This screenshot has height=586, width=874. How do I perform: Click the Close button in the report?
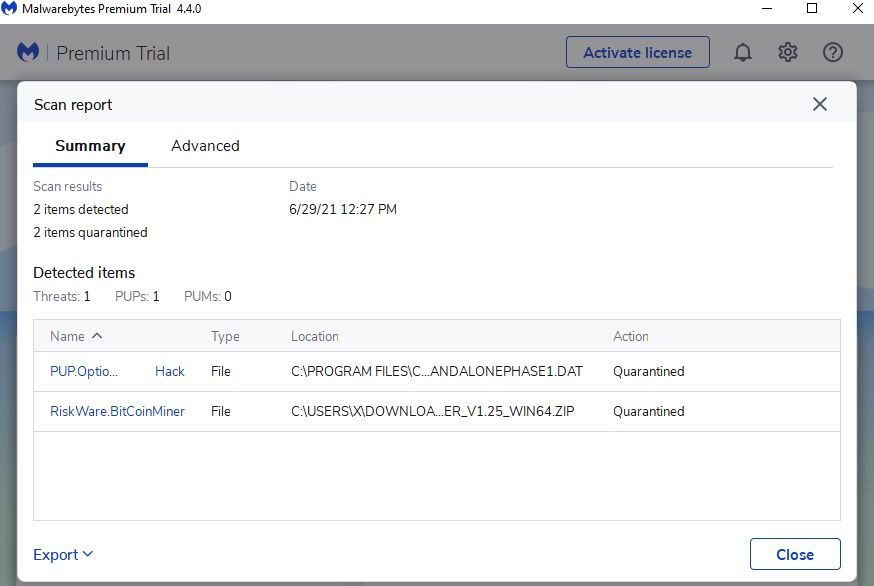click(795, 554)
